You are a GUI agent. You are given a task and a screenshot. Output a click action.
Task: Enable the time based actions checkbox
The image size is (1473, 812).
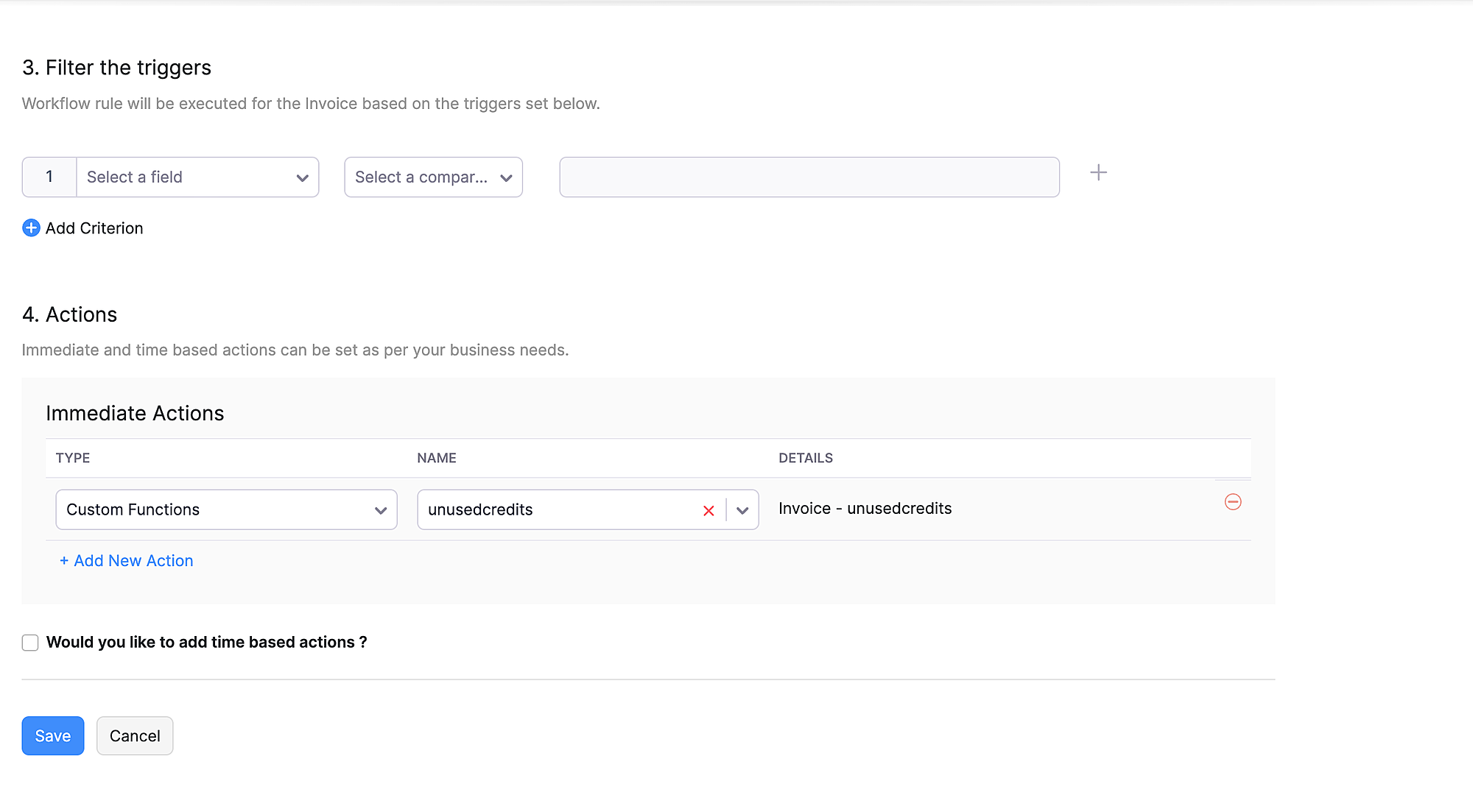click(x=30, y=643)
